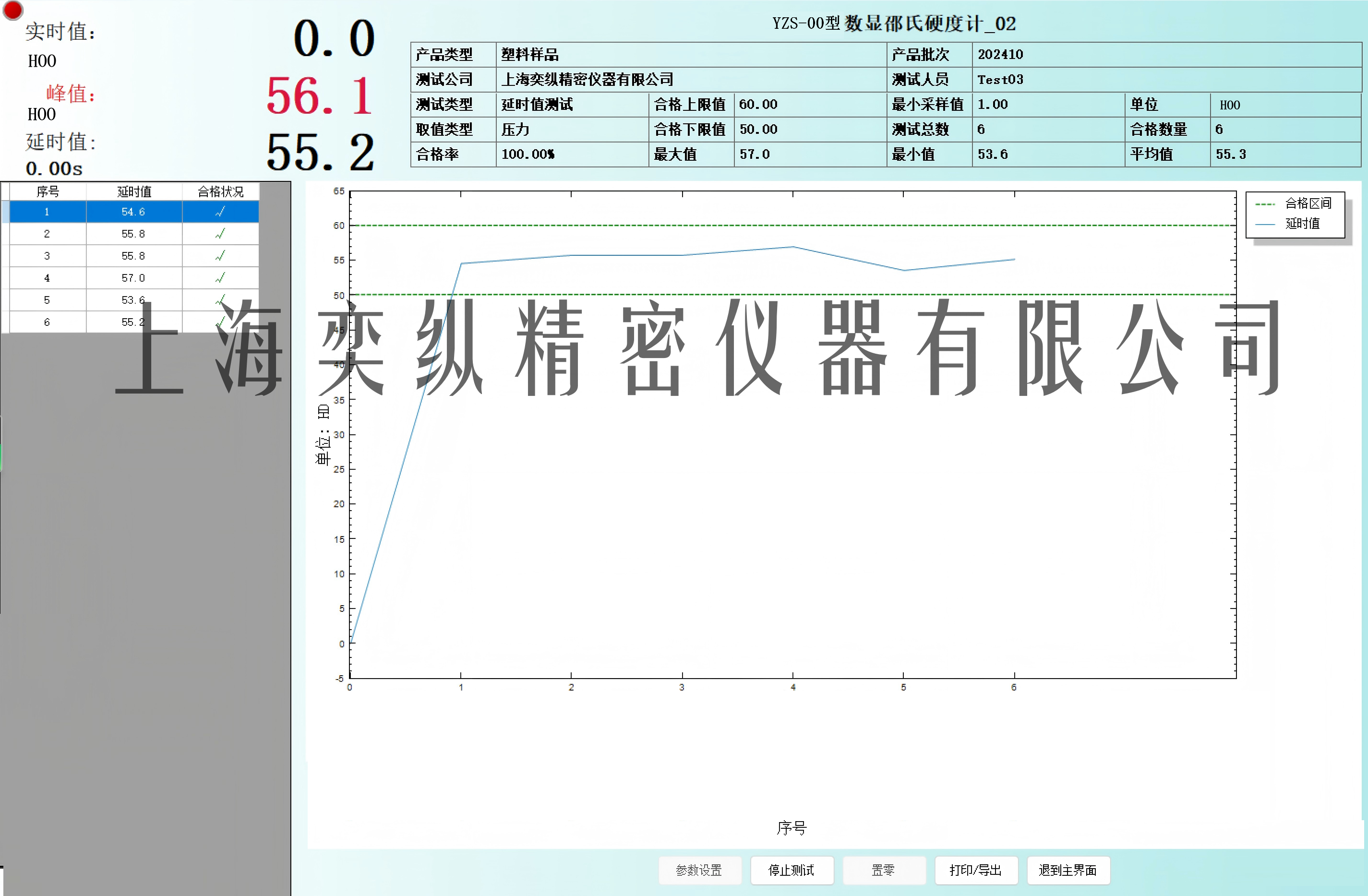The height and width of the screenshot is (896, 1368).
Task: Click the 合格区间 legend entry
Action: [1308, 203]
